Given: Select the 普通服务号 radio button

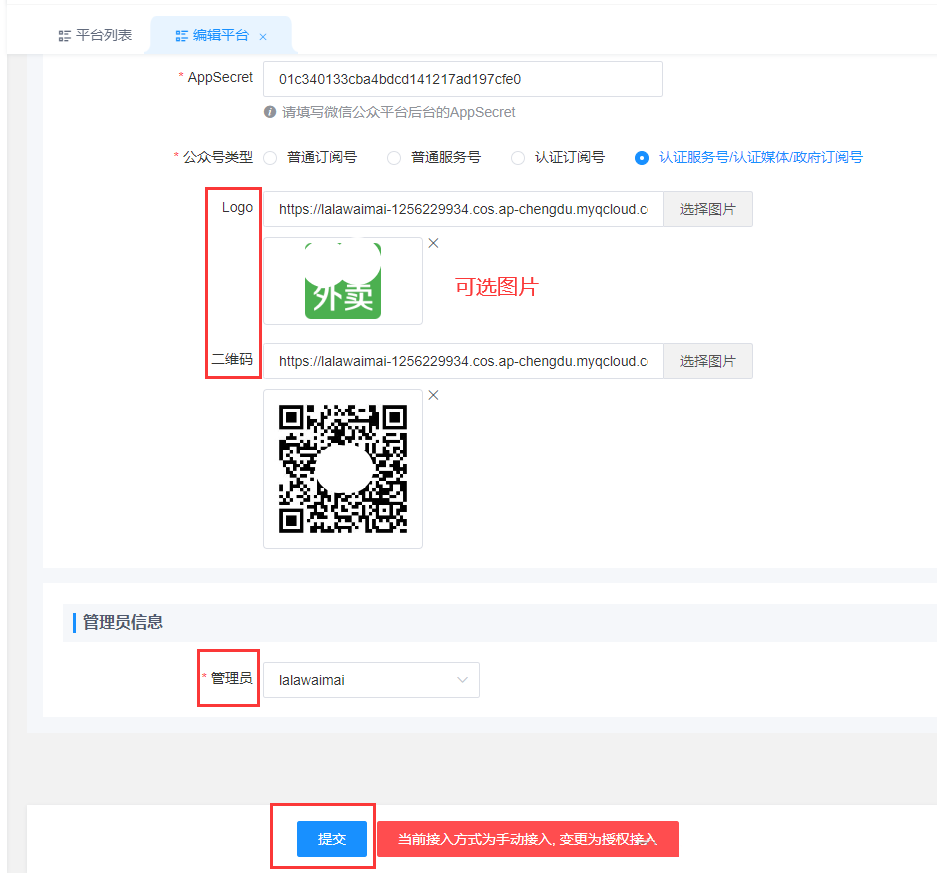Looking at the screenshot, I should (x=394, y=158).
